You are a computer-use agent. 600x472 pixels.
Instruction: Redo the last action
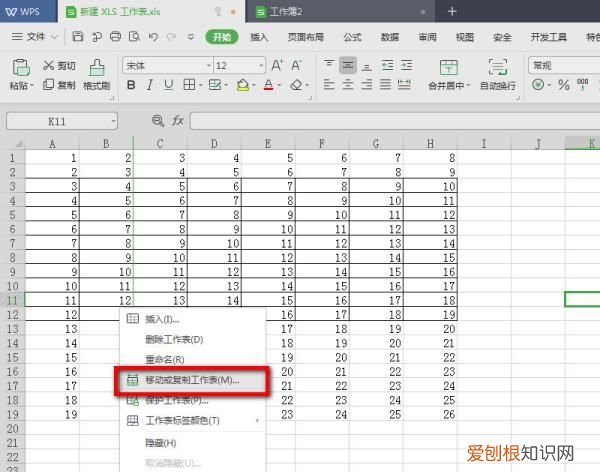click(x=171, y=36)
